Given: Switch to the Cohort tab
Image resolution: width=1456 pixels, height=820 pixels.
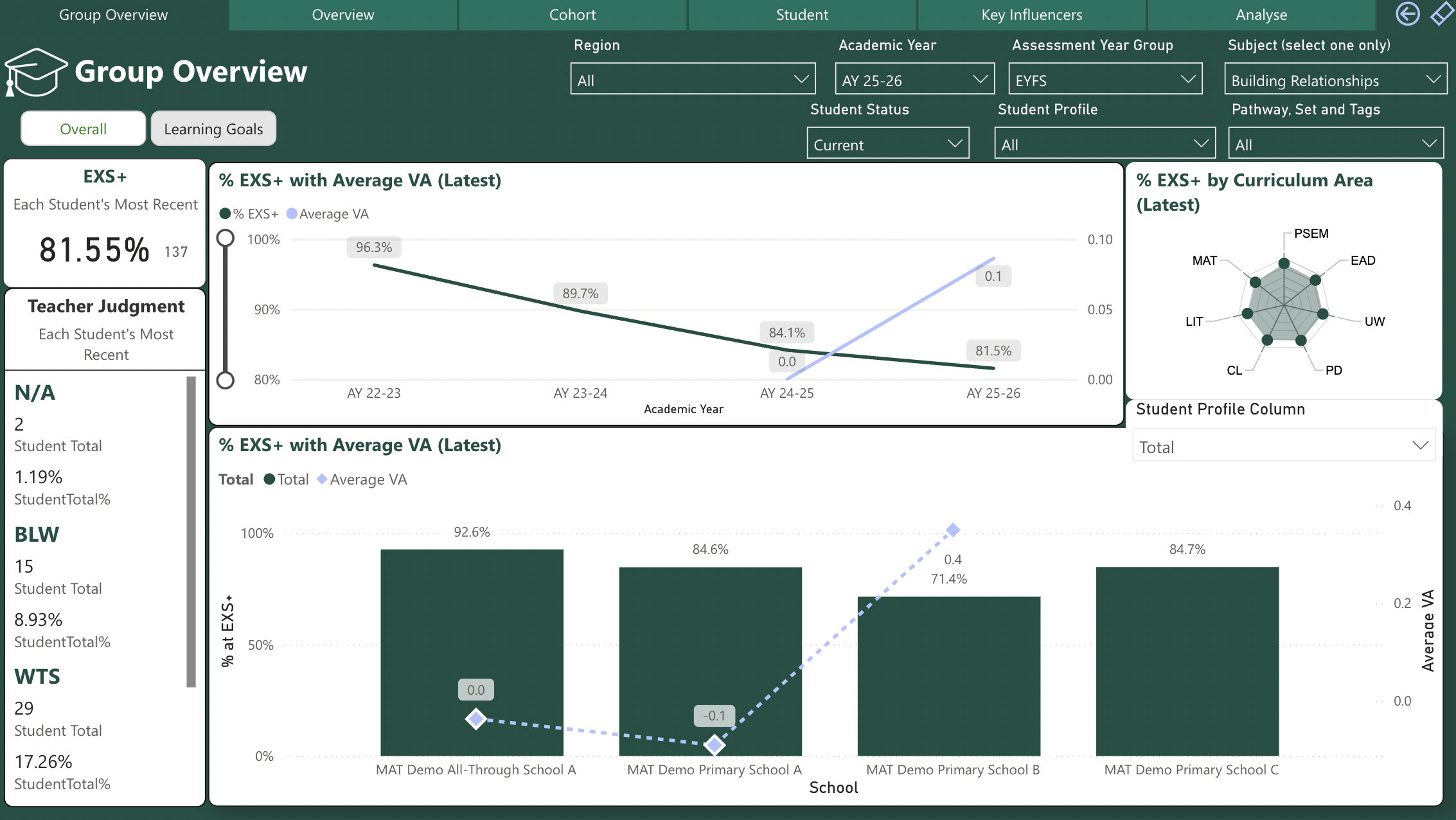Looking at the screenshot, I should coord(572,15).
